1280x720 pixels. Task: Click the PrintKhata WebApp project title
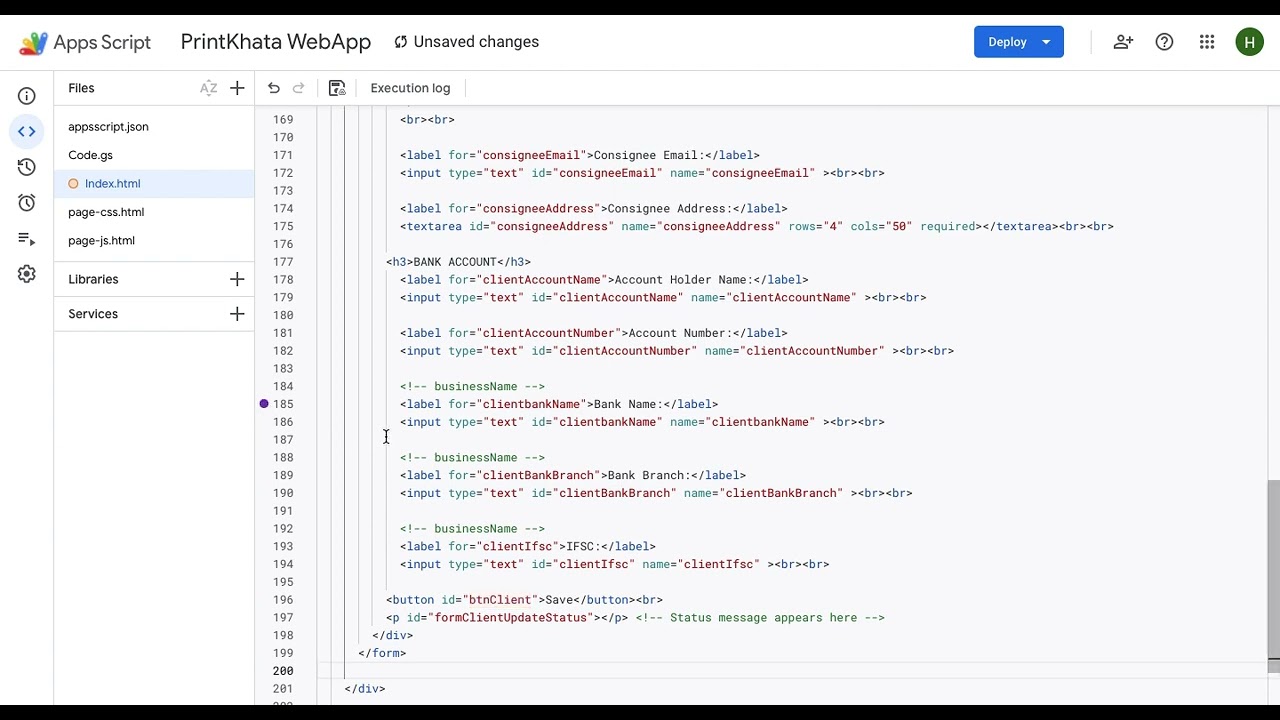pyautogui.click(x=276, y=42)
